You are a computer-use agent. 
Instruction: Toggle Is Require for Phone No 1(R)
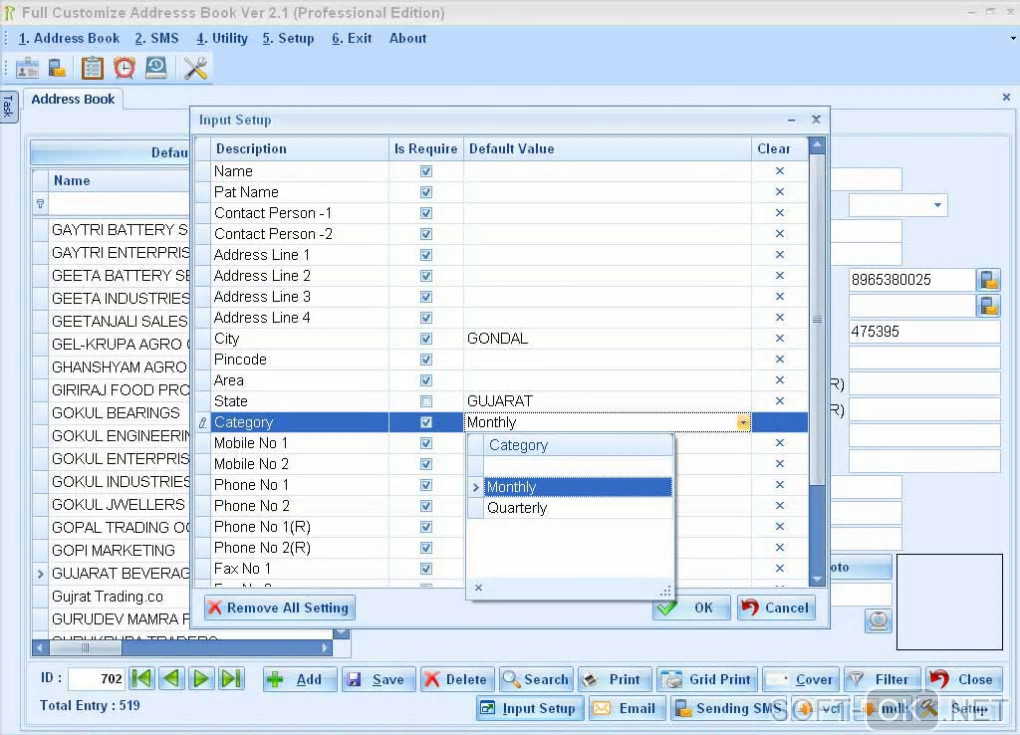(426, 527)
